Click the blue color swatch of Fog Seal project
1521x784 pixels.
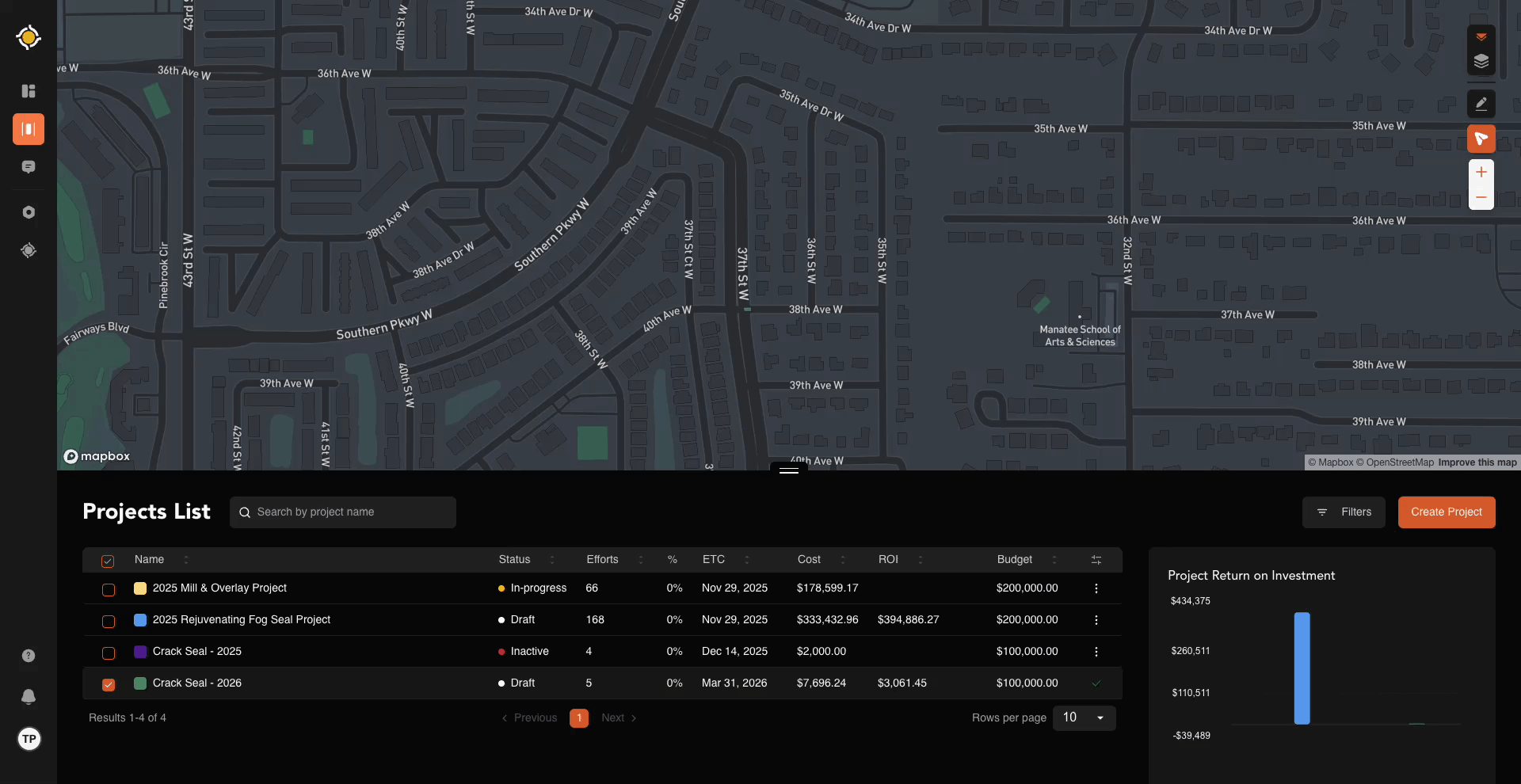[x=140, y=620]
